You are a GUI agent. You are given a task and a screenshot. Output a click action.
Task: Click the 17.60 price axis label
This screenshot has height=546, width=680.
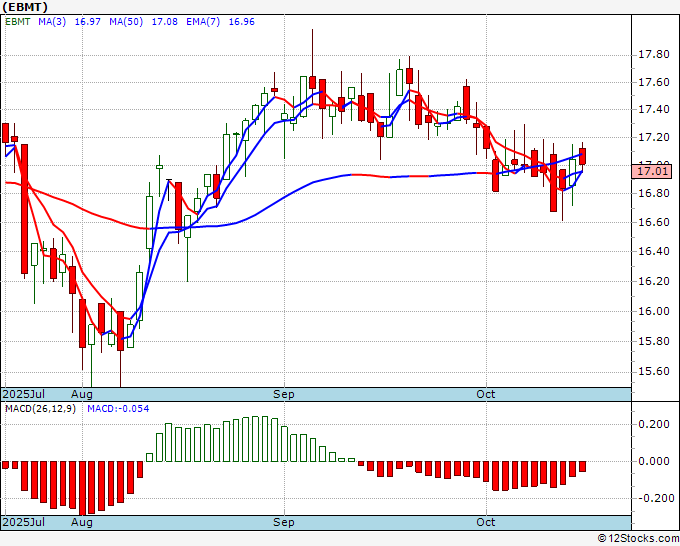654,82
